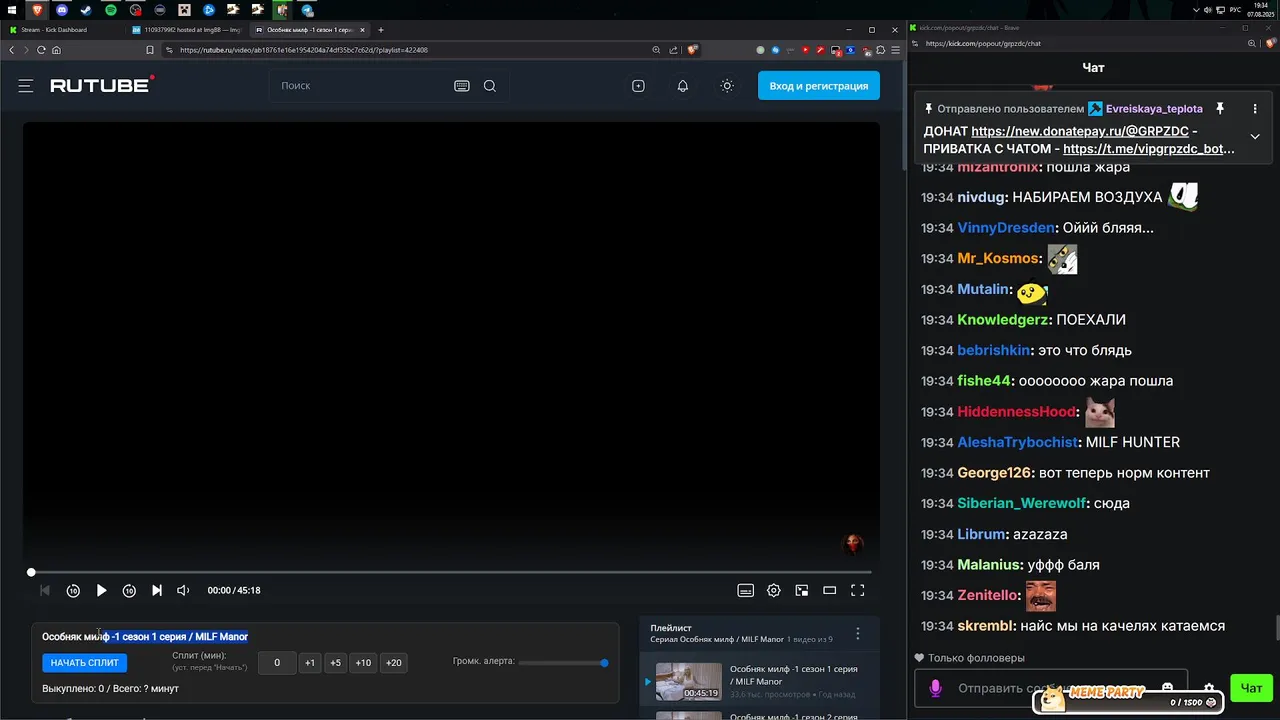Click the split minutes input field
Viewport: 1280px width, 720px height.
277,662
